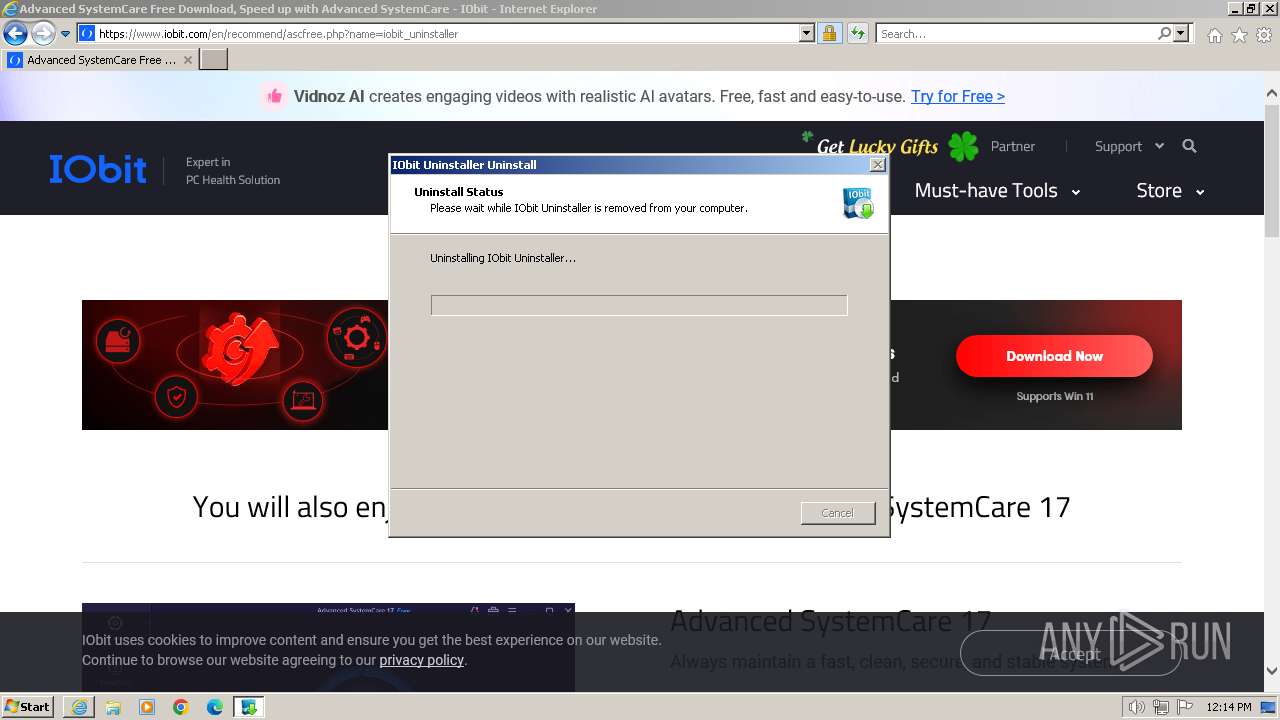Viewport: 1280px width, 720px height.
Task: Click the Internet Explorer forward arrow
Action: [42, 34]
